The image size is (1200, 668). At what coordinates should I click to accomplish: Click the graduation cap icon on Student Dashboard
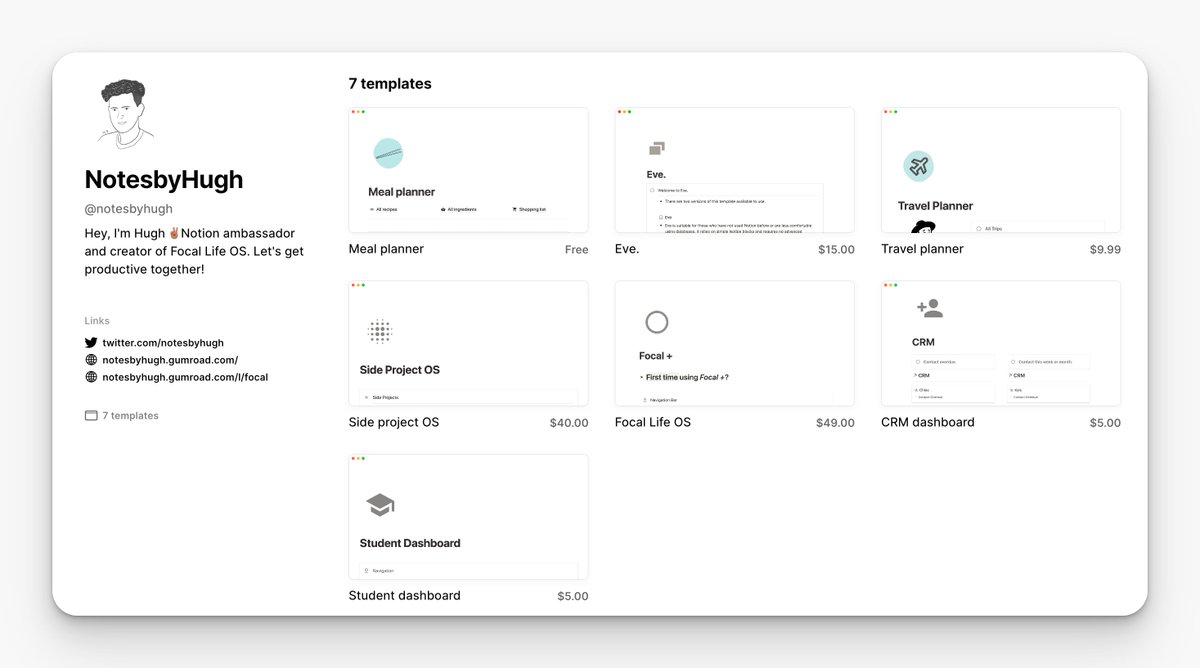(x=380, y=505)
